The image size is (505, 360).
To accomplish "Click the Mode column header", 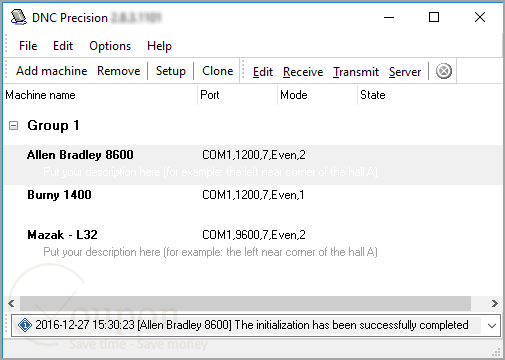I will (317, 95).
